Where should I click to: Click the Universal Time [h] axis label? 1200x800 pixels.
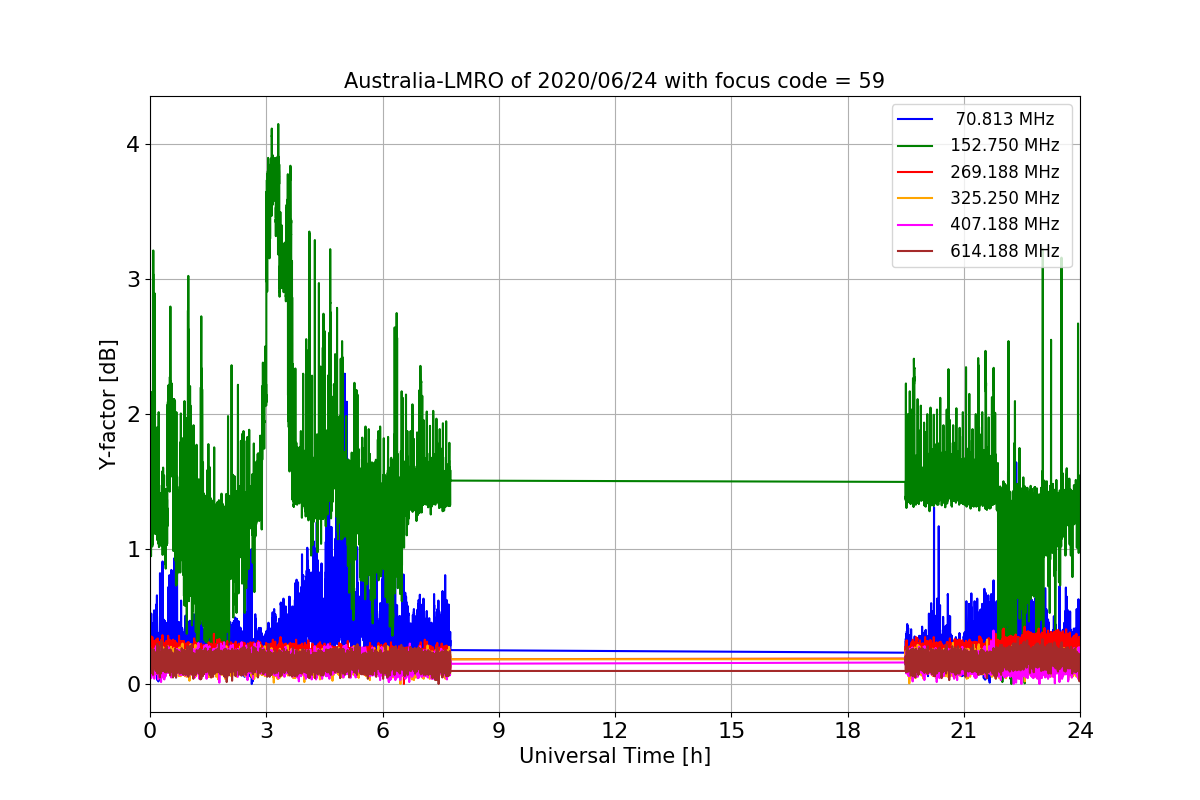pyautogui.click(x=614, y=757)
